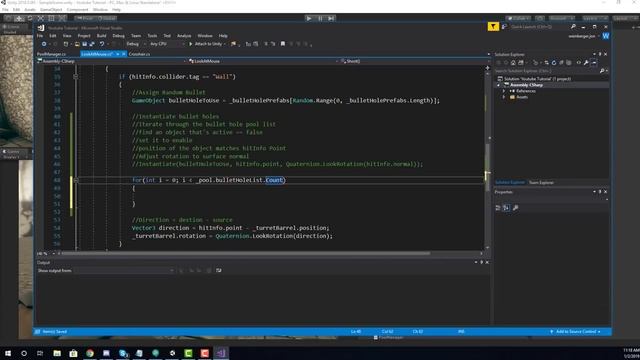Viewport: 640px width, 360px height.
Task: Open Chrome from the taskbar
Action: click(90, 353)
